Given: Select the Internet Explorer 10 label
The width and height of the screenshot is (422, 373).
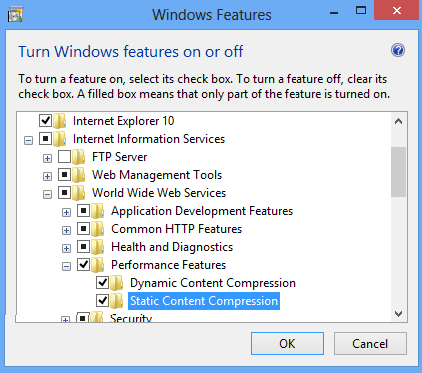Looking at the screenshot, I should (x=124, y=121).
